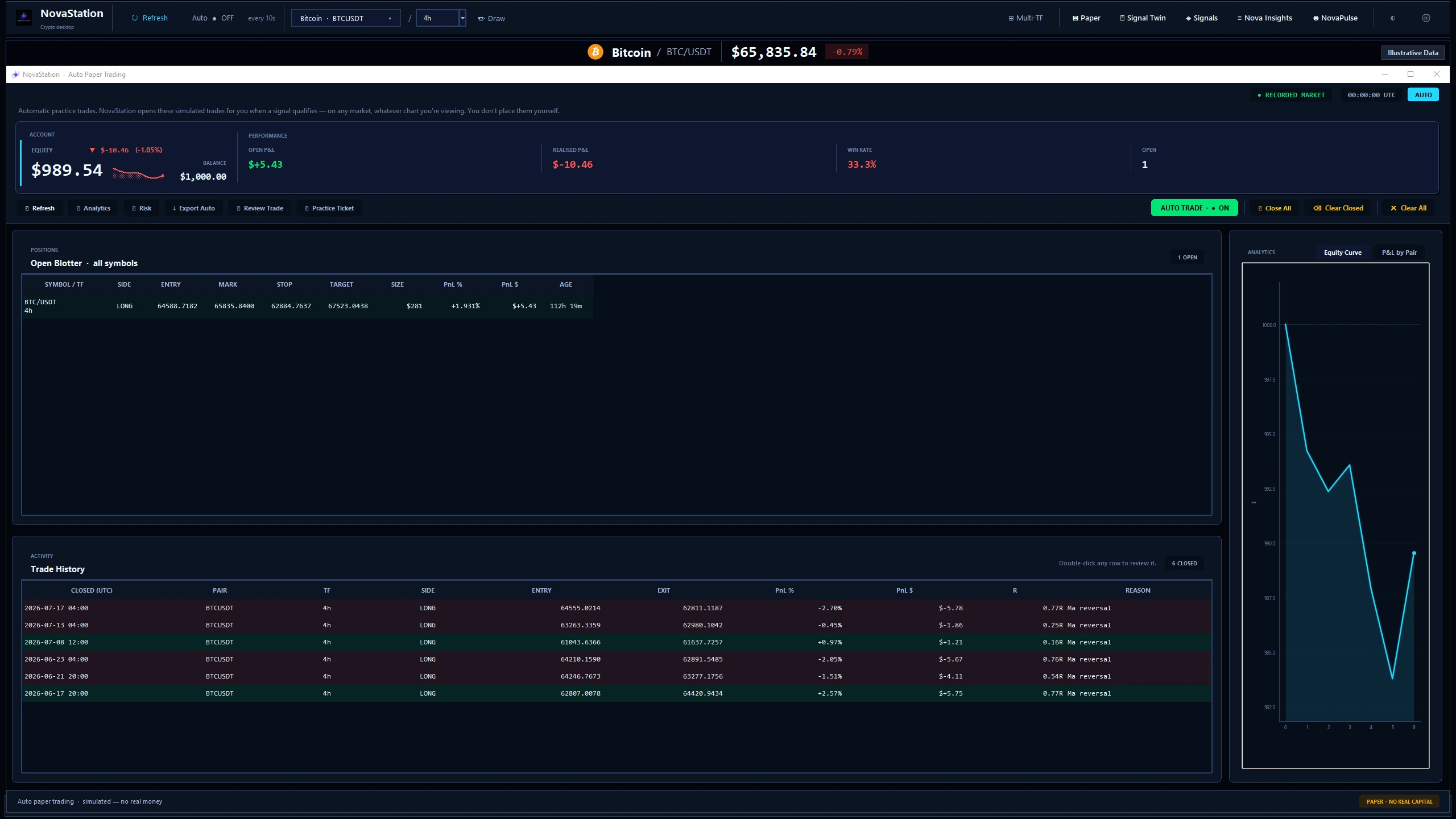Open the Risk button

point(142,208)
